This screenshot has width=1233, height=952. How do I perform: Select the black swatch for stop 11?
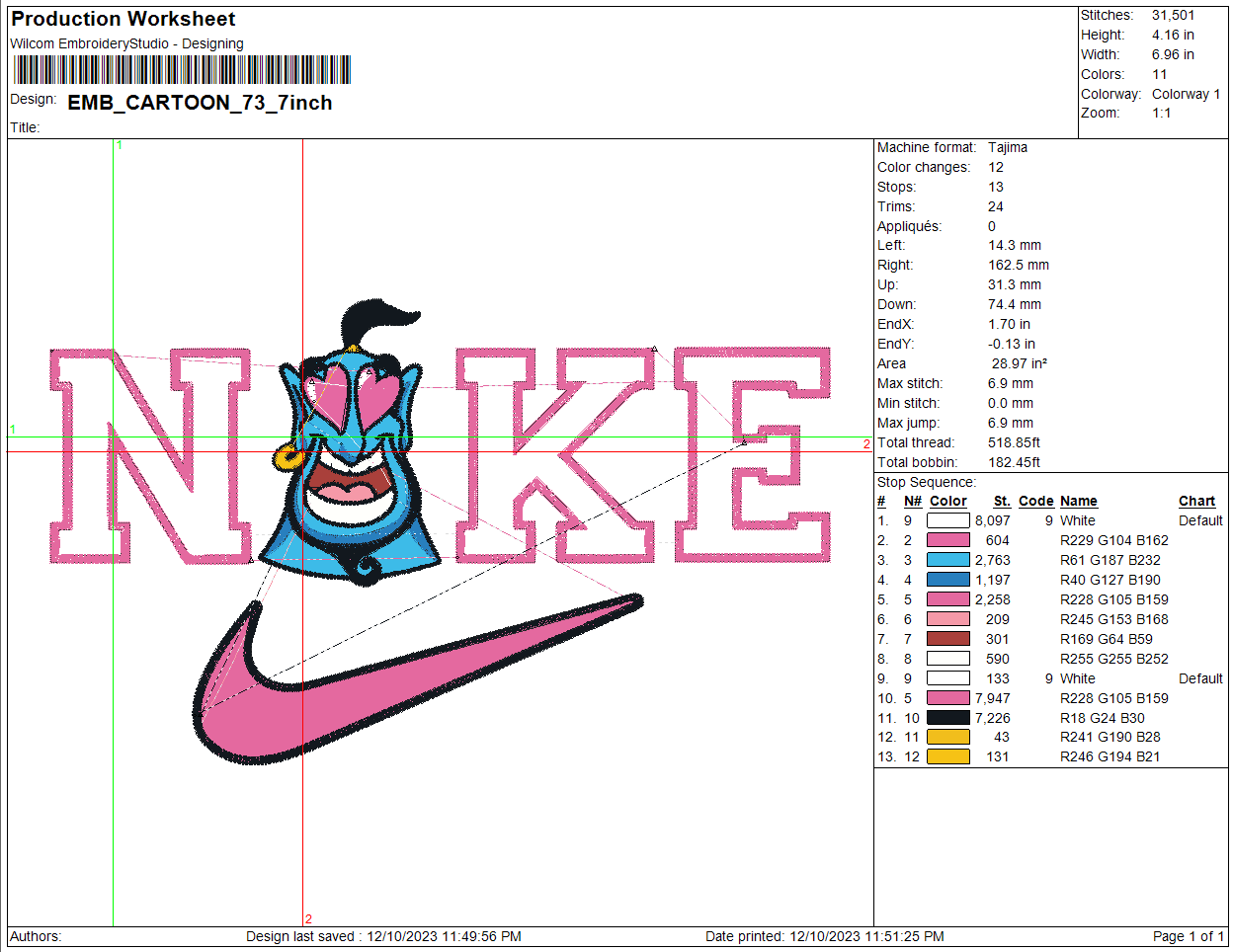[x=948, y=718]
